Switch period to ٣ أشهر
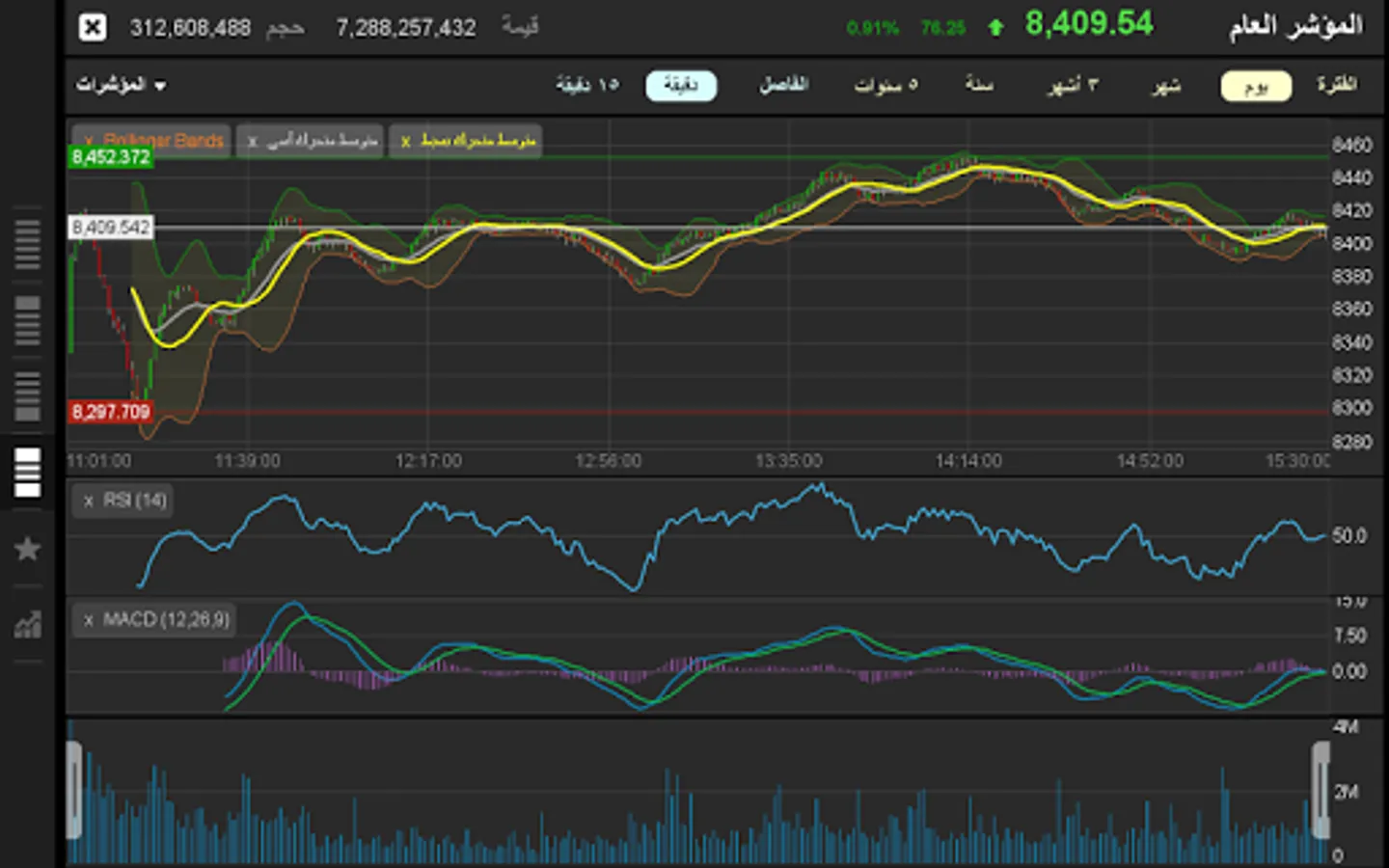 (x=1073, y=86)
